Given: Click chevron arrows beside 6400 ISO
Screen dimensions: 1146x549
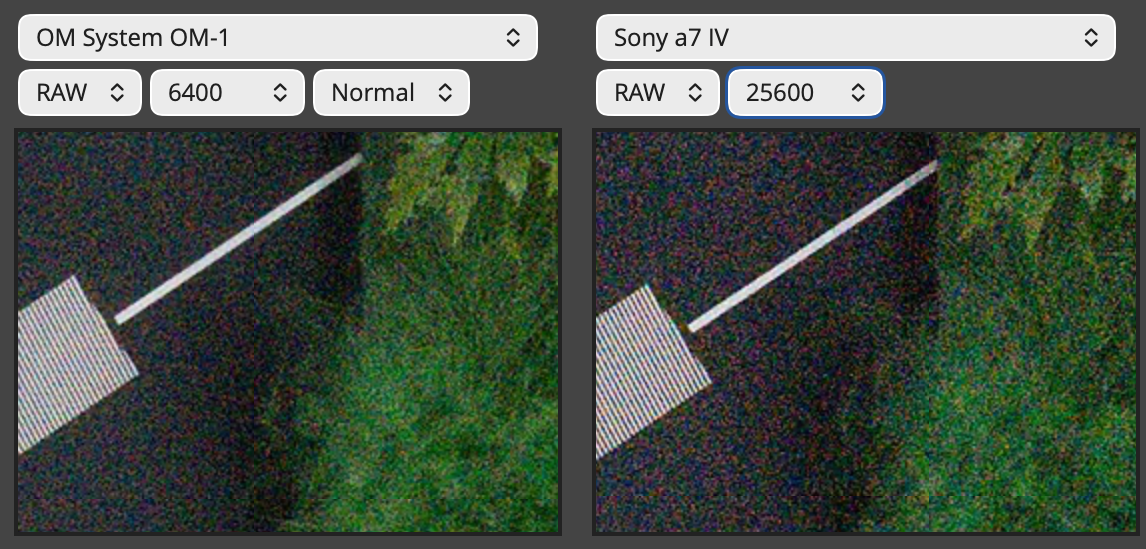Looking at the screenshot, I should 280,93.
